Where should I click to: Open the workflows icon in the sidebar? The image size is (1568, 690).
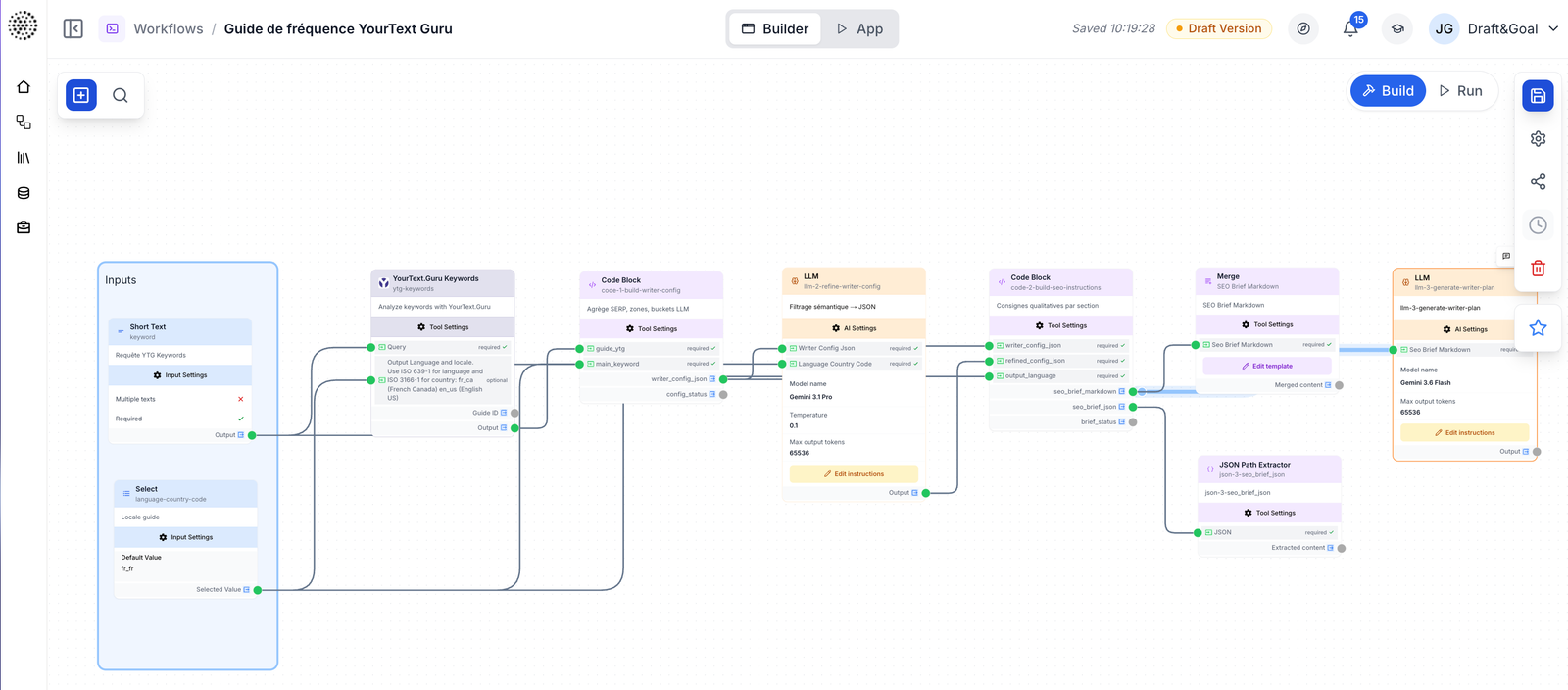click(24, 123)
